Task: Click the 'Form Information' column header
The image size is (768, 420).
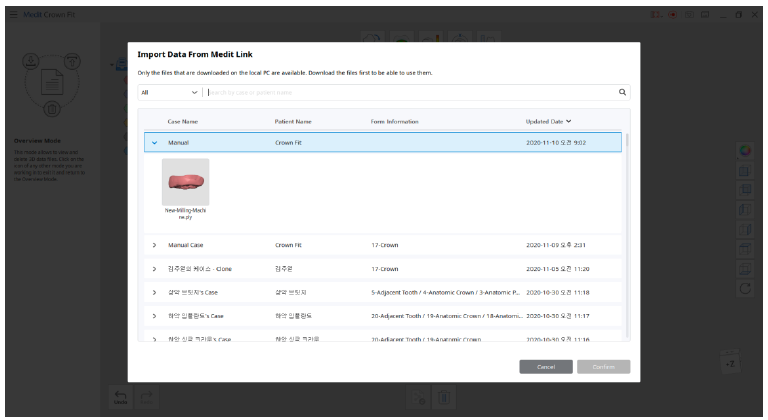Action: pos(394,122)
